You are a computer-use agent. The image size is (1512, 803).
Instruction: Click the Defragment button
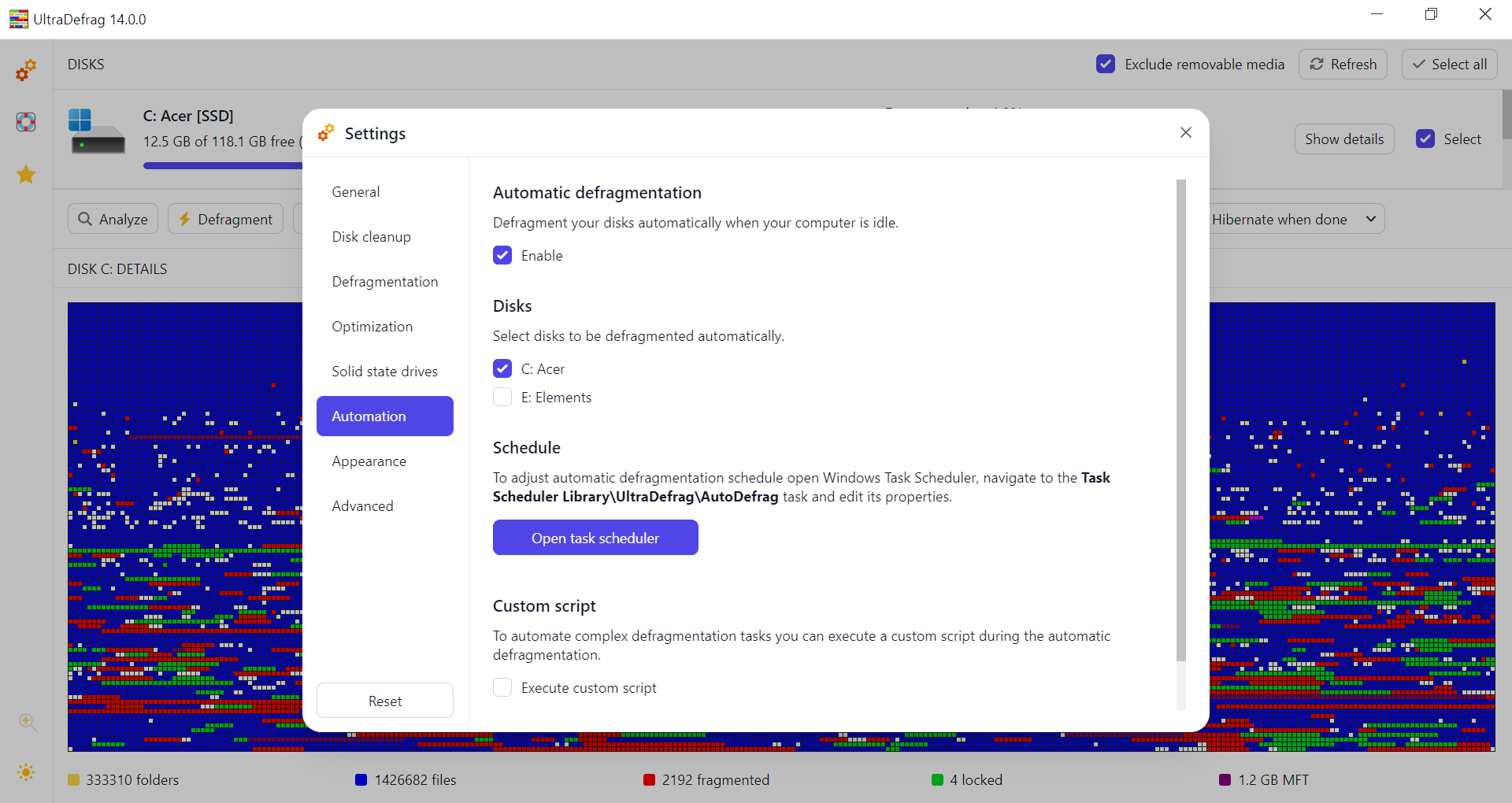tap(226, 219)
